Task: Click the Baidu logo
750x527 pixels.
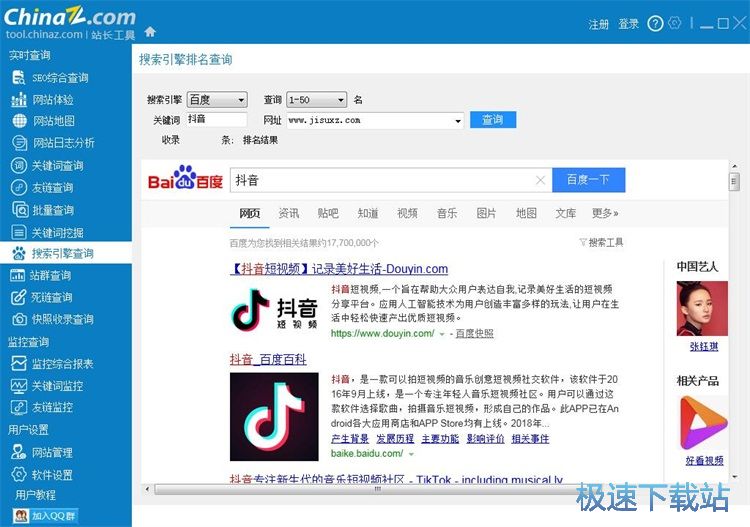Action: click(x=185, y=178)
